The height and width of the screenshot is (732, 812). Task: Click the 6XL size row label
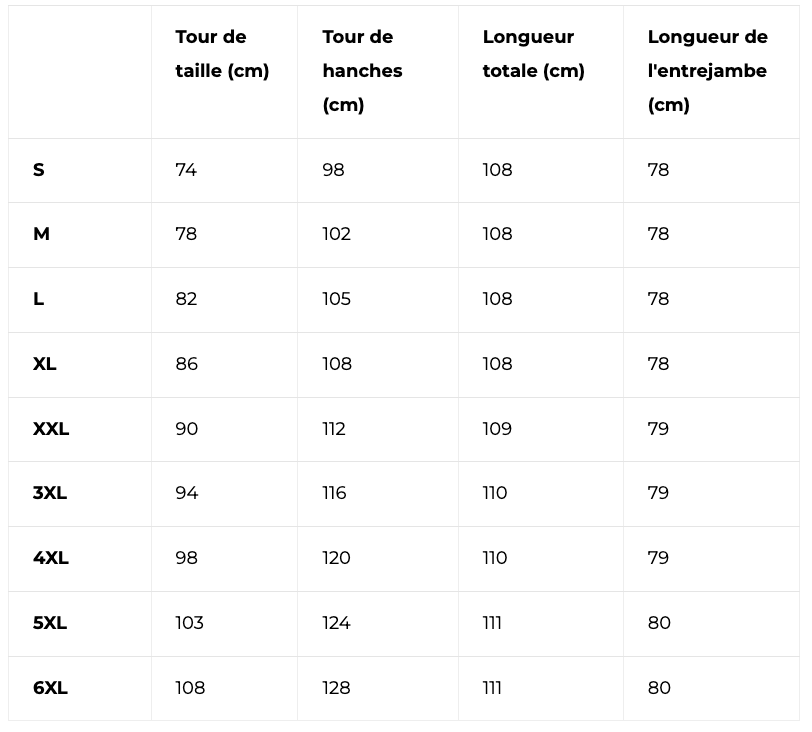point(50,688)
